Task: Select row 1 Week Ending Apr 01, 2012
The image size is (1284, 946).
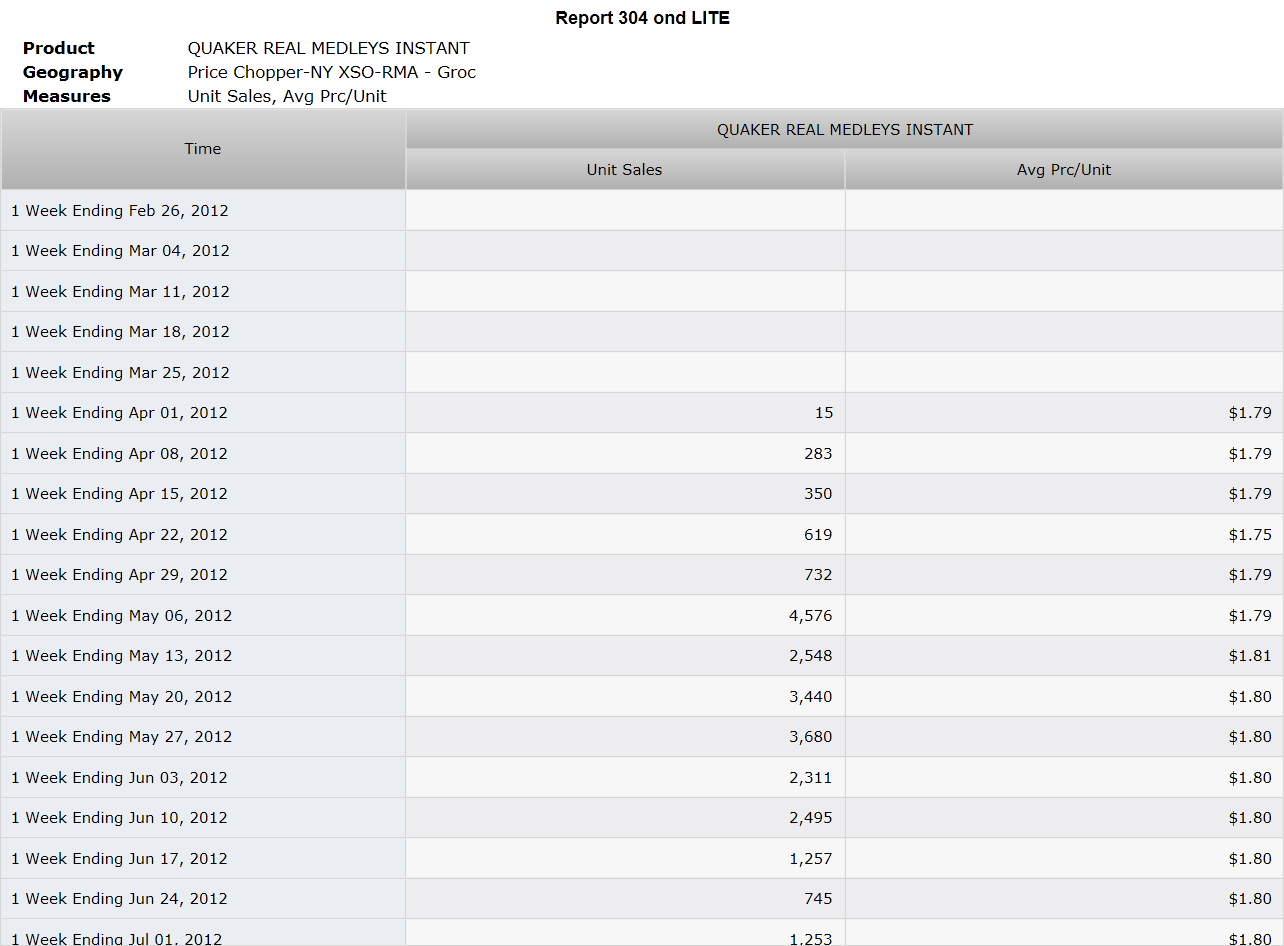Action: coord(642,413)
